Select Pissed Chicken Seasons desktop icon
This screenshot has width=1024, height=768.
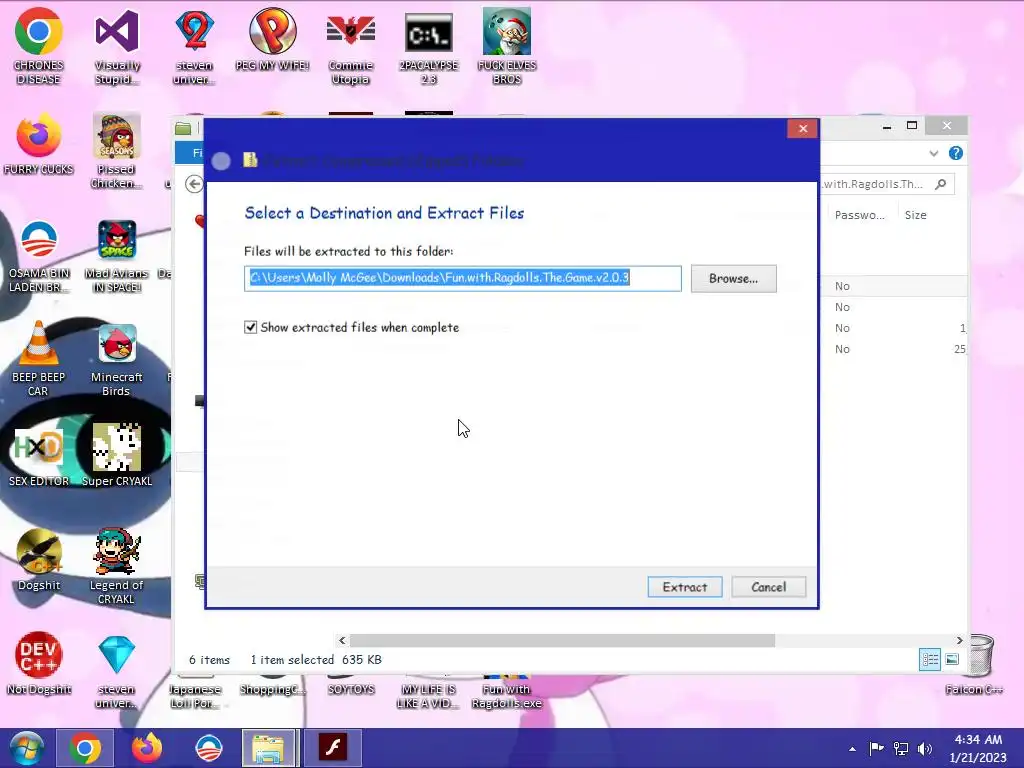(x=117, y=150)
